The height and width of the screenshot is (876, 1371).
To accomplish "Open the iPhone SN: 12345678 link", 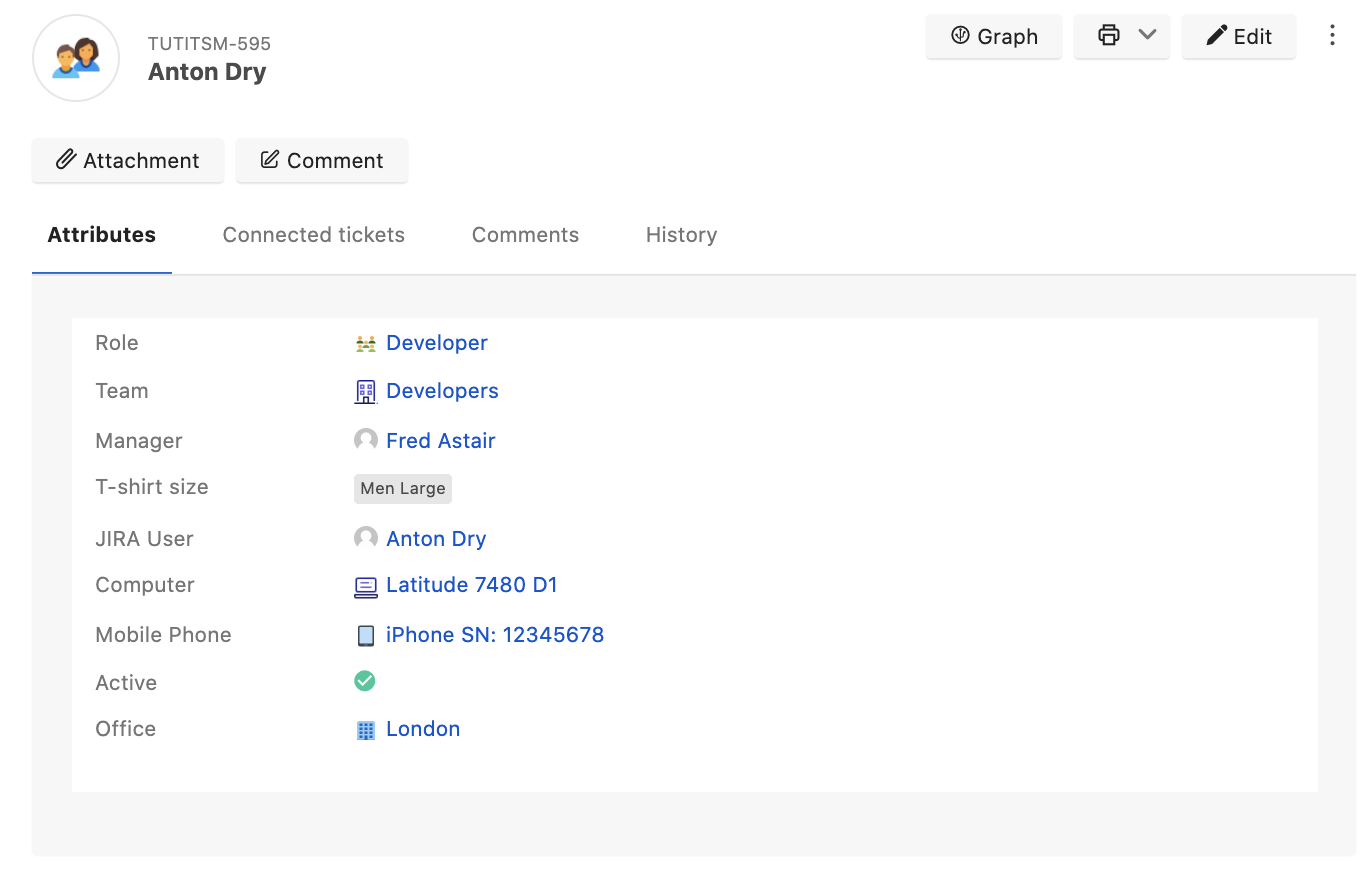I will pos(495,635).
